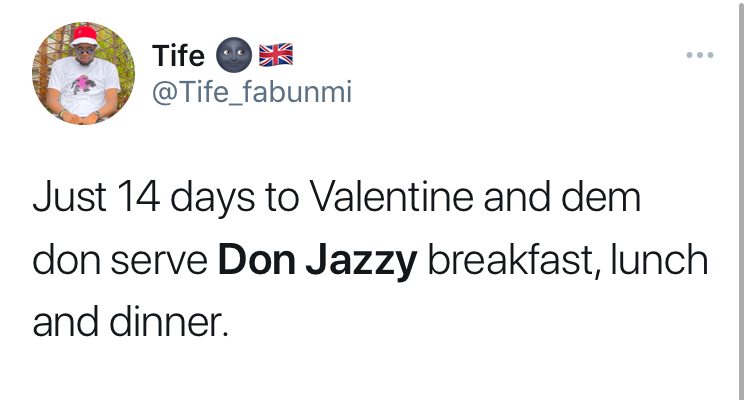
Task: Click the word "and" starting the third line
Action: click(62, 324)
